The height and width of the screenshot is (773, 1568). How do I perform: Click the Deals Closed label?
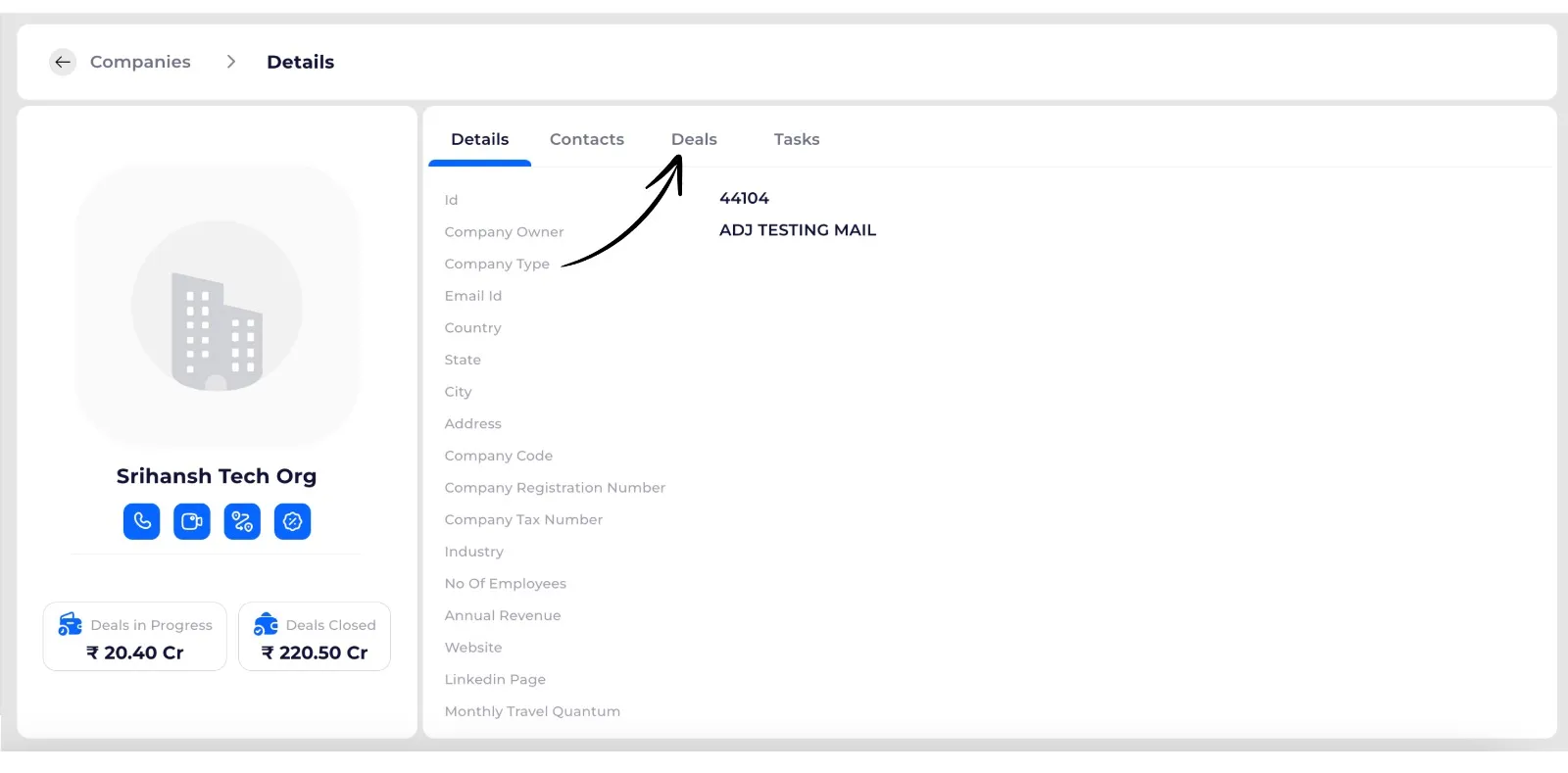[330, 625]
